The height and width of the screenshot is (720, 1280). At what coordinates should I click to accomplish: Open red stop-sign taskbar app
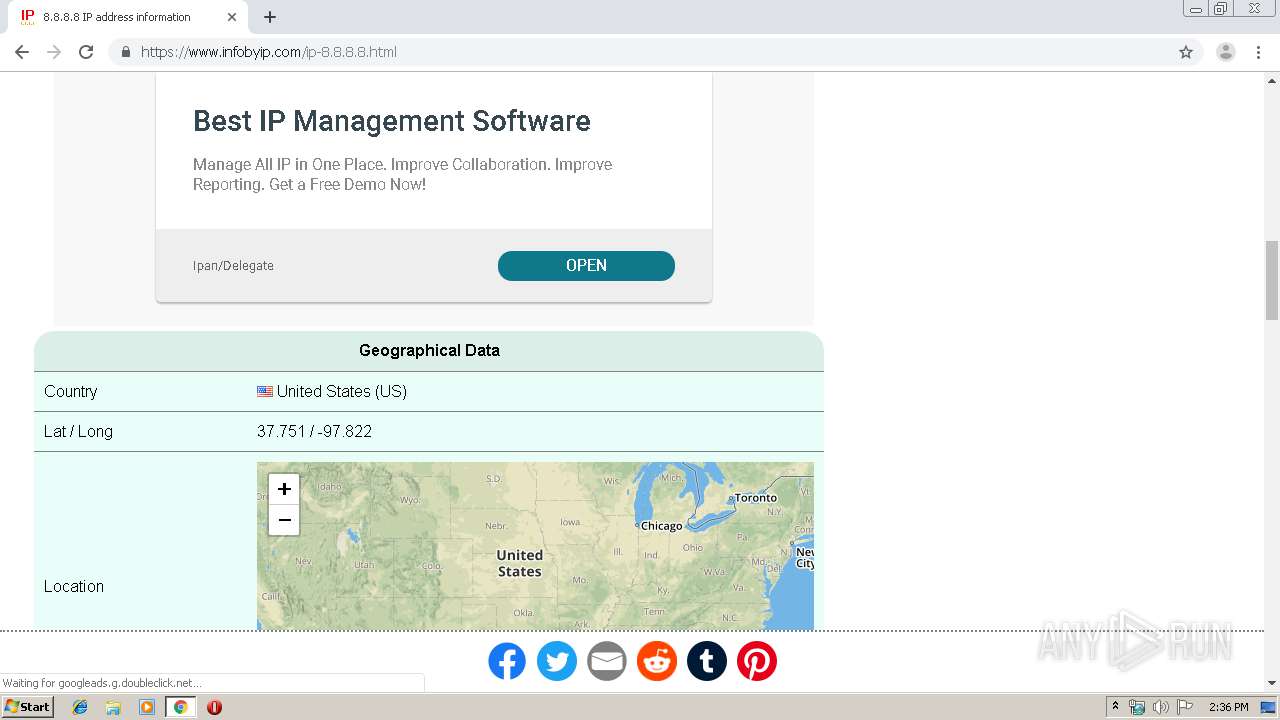coord(214,707)
